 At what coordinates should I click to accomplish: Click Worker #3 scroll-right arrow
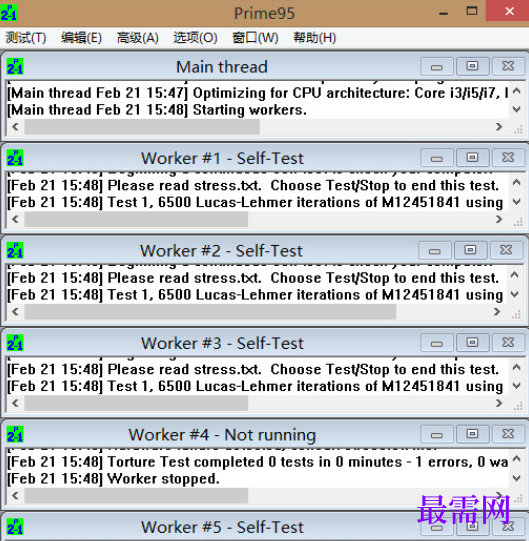click(x=499, y=403)
